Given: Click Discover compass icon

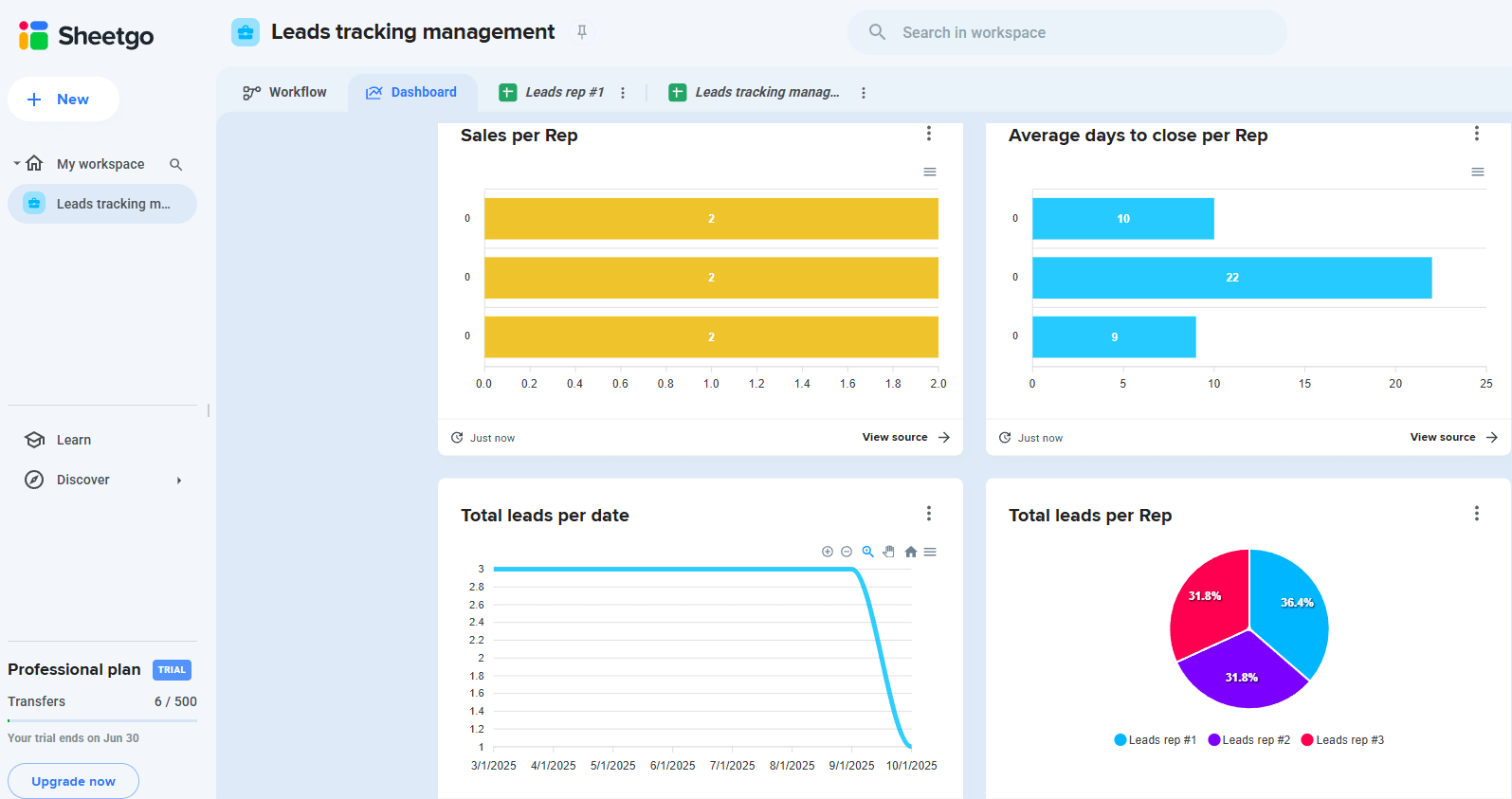Looking at the screenshot, I should coord(34,480).
